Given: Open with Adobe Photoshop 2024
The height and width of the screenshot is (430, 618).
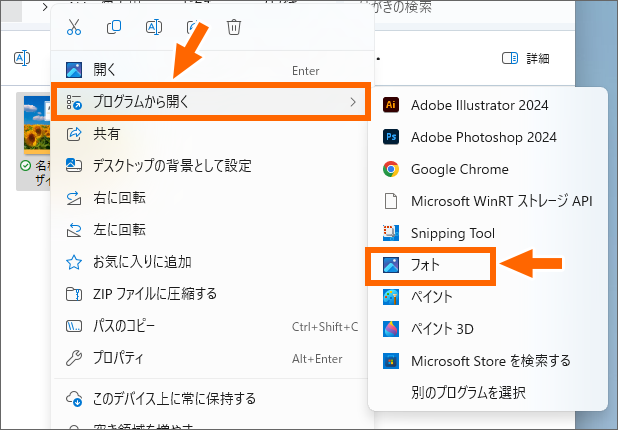Looking at the screenshot, I should (488, 137).
